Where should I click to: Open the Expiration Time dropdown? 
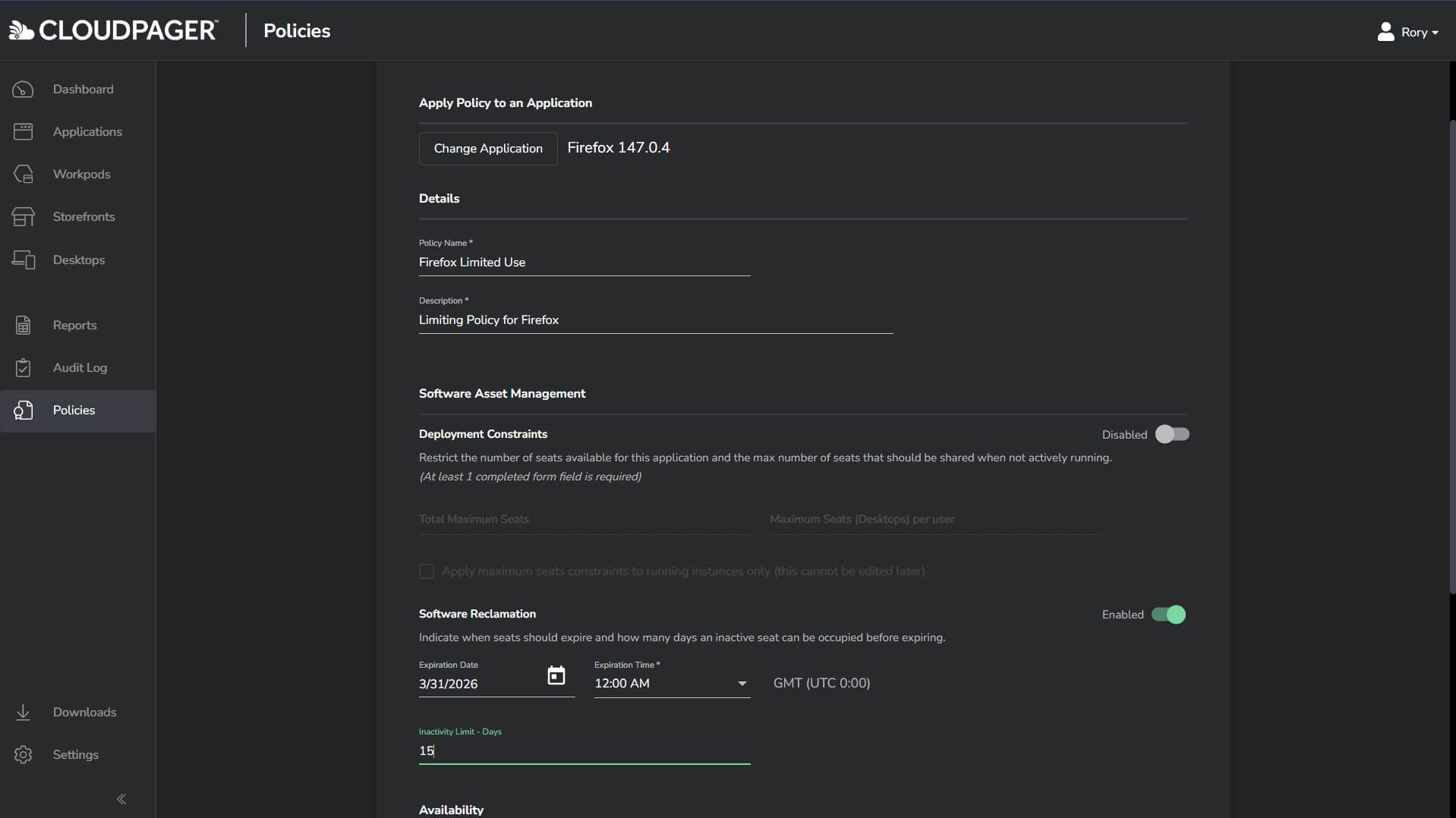(672, 684)
